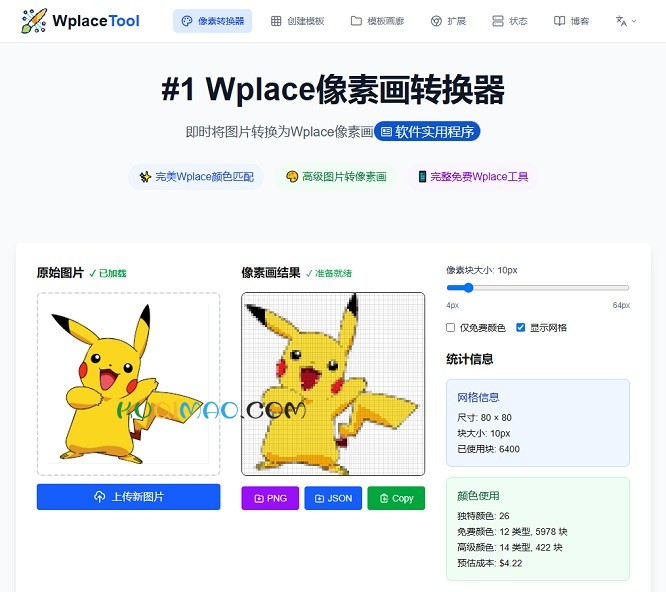Image resolution: width=666 pixels, height=592 pixels.
Task: Click the grid icon beside 创建模板
Action: click(x=276, y=21)
